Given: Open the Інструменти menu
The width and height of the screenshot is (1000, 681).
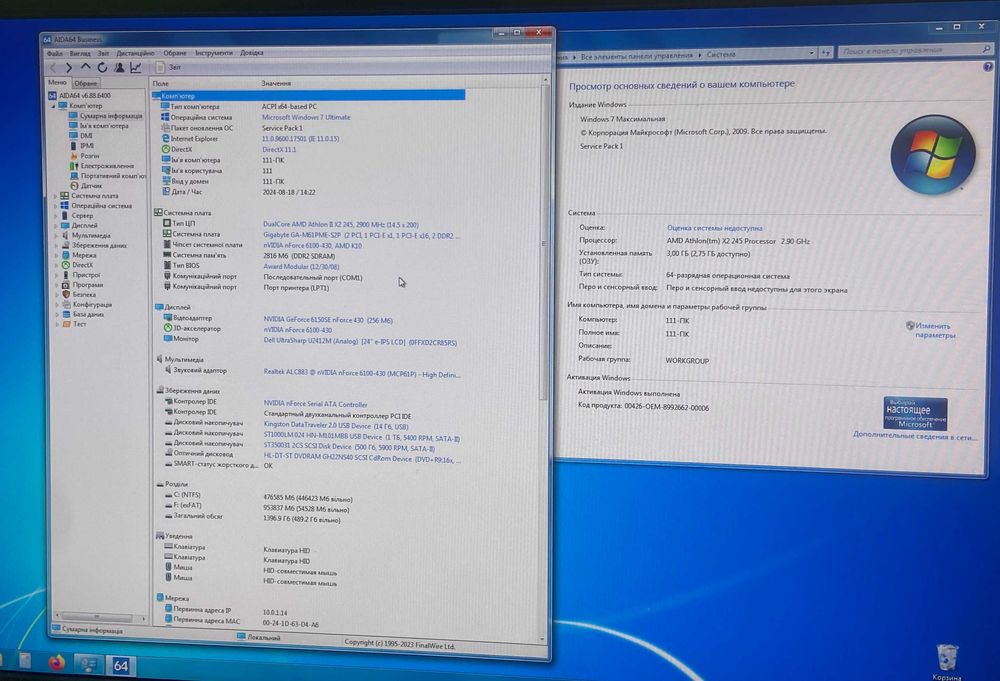Looking at the screenshot, I should (x=214, y=53).
